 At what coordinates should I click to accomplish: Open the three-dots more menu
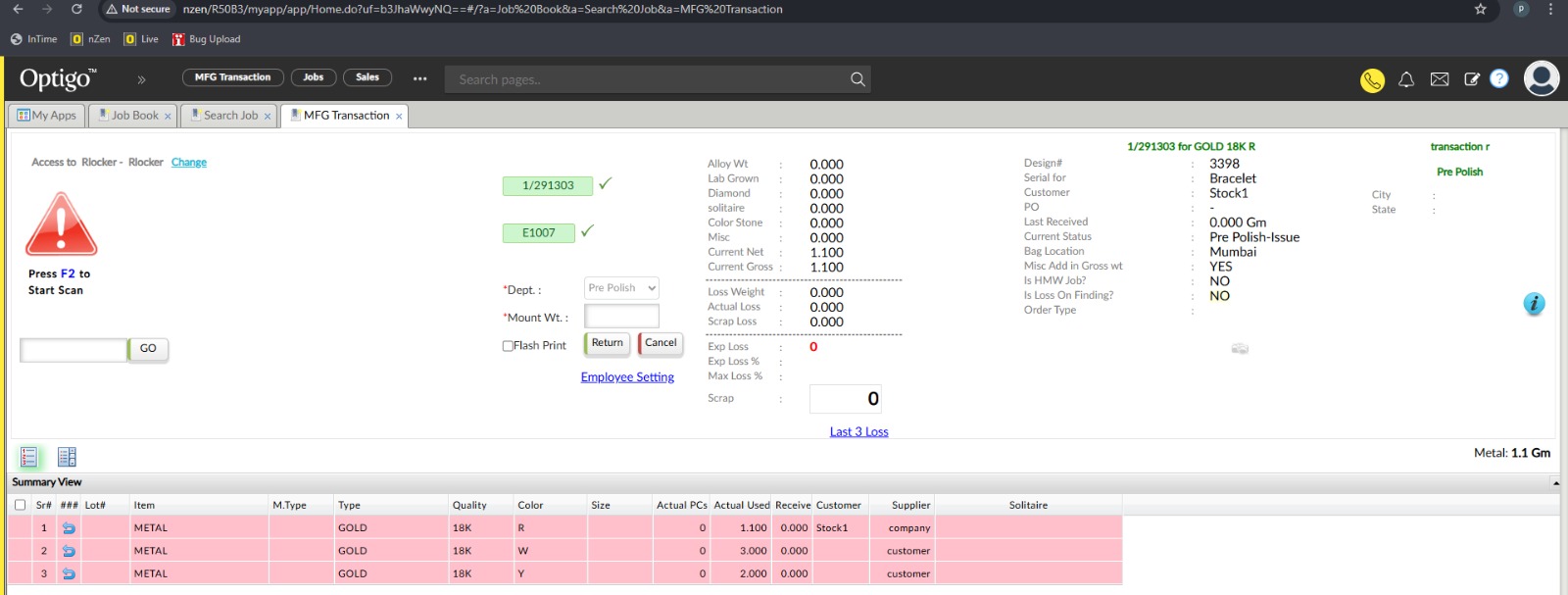pyautogui.click(x=420, y=78)
